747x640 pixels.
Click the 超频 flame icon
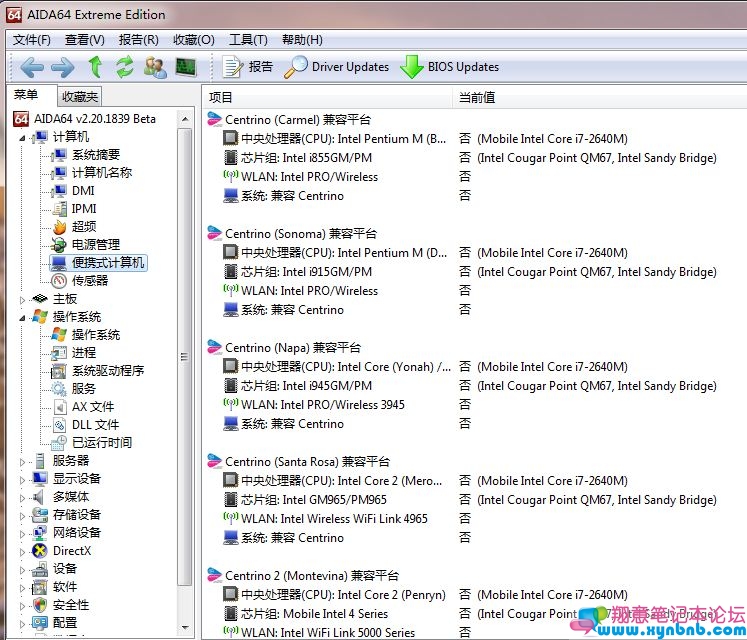pos(59,227)
